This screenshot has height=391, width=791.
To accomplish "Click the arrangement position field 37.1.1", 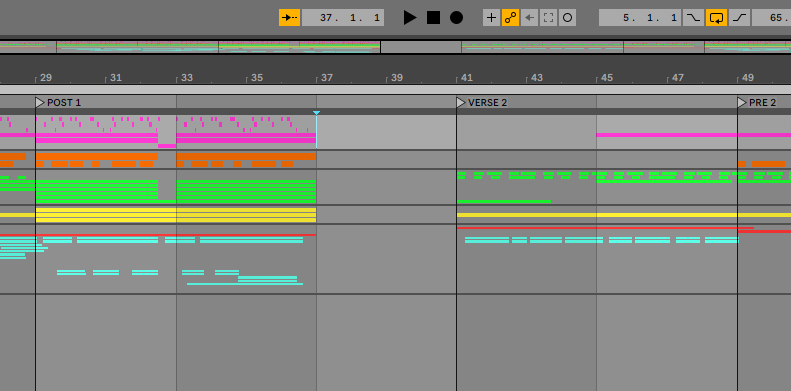I will [x=343, y=18].
